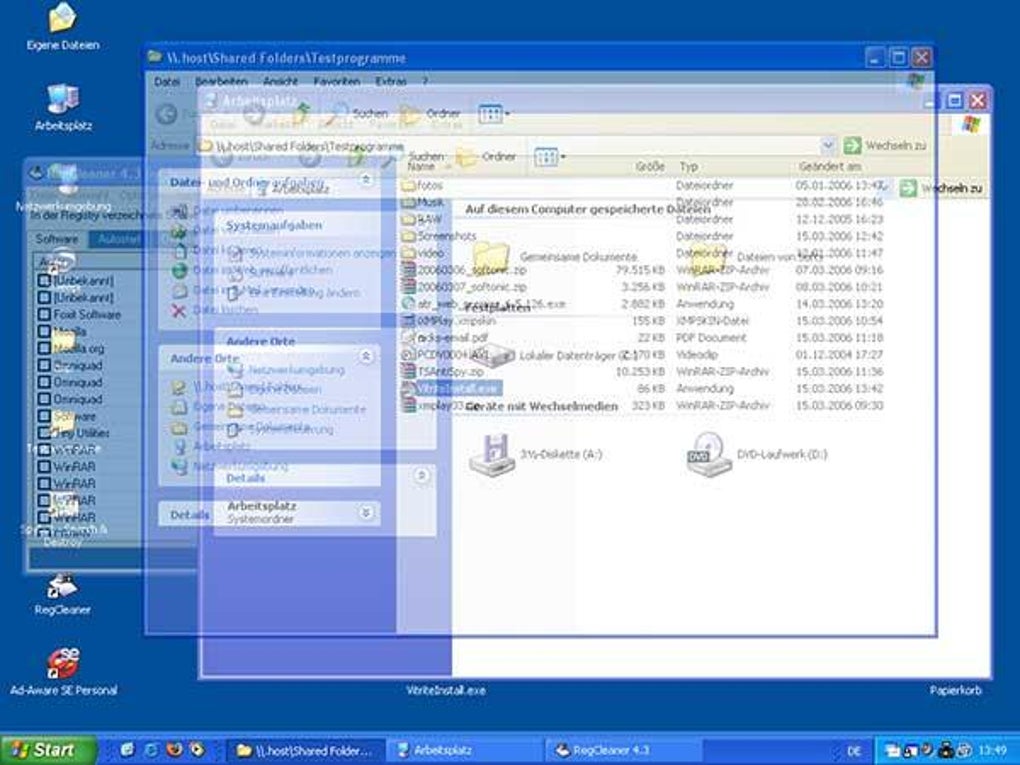The image size is (1020, 765).
Task: Select the video folder row
Action: pyautogui.click(x=423, y=253)
